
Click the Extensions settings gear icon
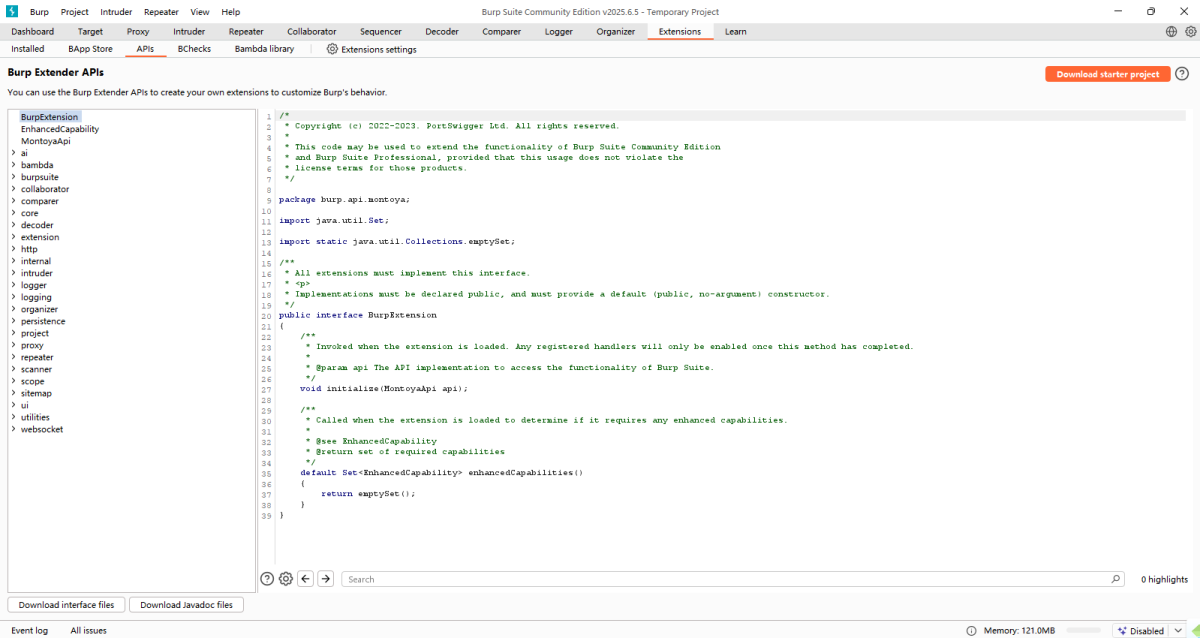331,48
